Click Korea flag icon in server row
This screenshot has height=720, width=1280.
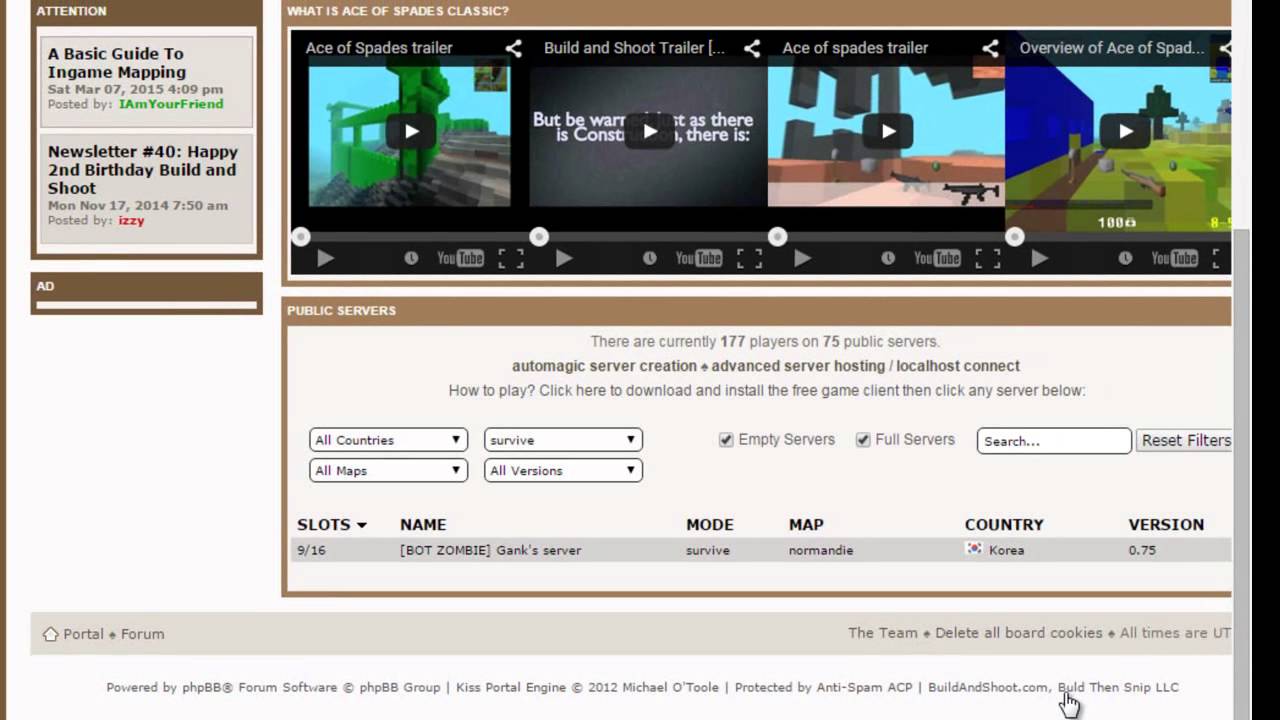click(974, 549)
